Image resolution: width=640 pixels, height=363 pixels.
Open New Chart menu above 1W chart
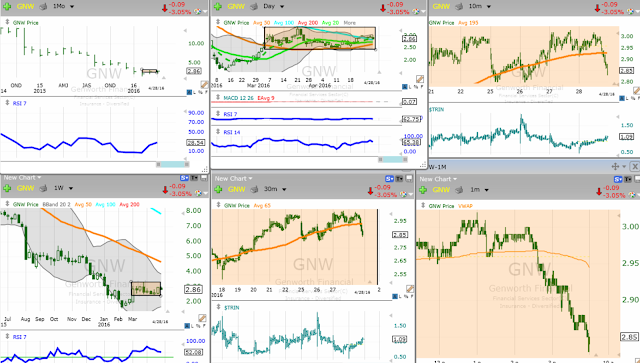point(22,178)
